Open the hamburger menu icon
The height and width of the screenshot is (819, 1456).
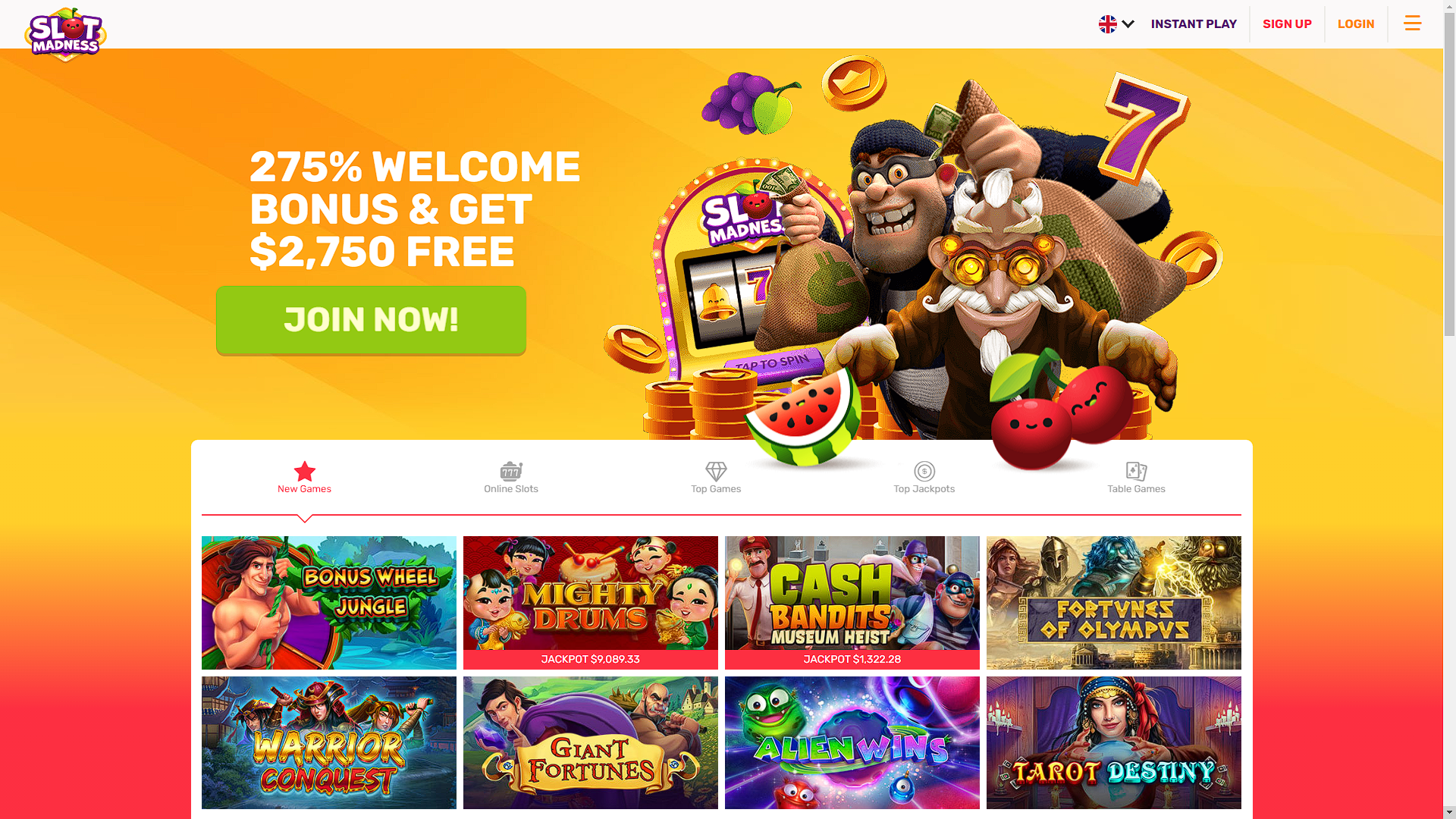1412,24
